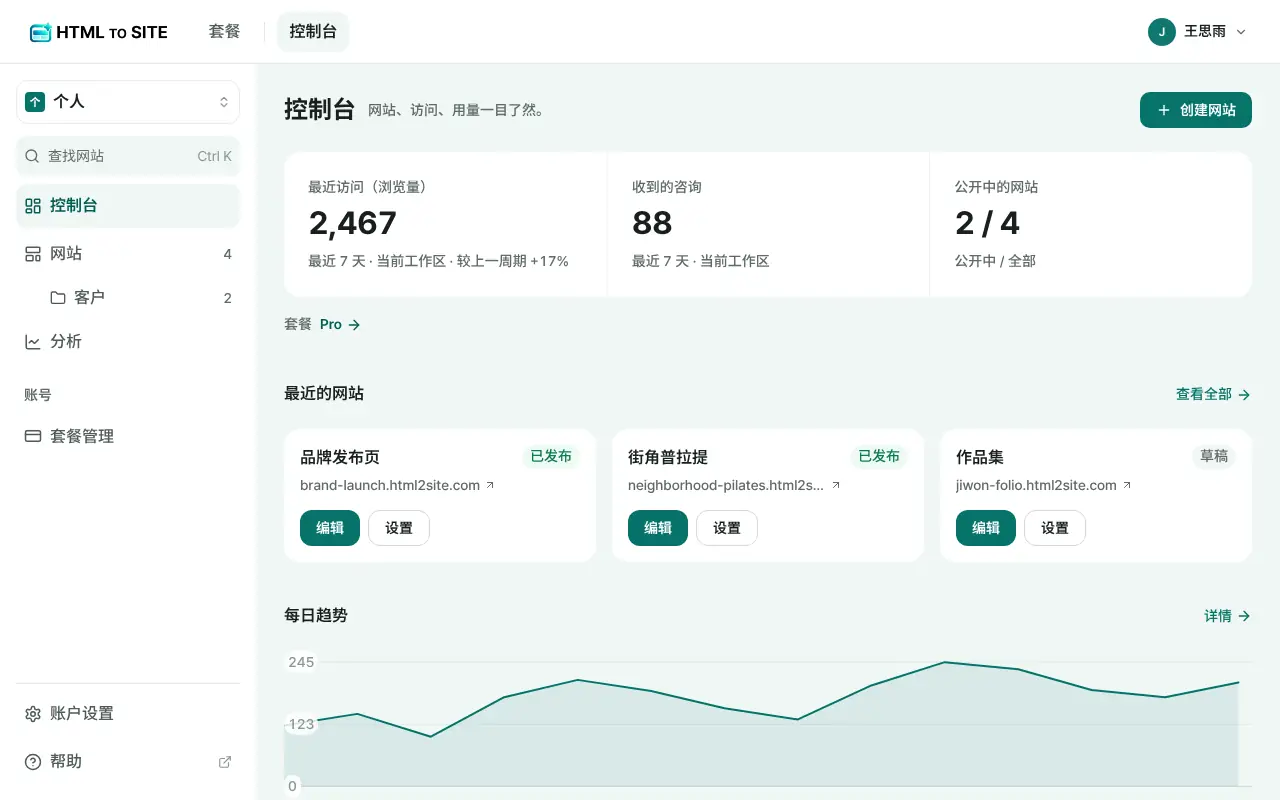Open the 个人 workspace switcher
1280x800 pixels.
tap(128, 102)
